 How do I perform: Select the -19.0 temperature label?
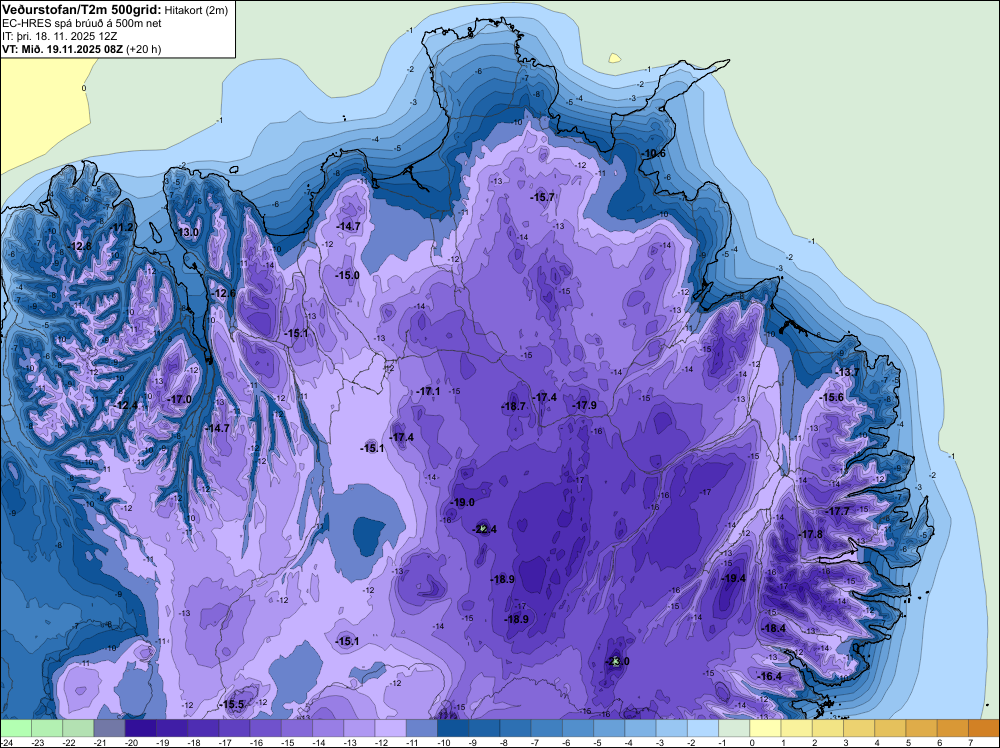pyautogui.click(x=462, y=502)
